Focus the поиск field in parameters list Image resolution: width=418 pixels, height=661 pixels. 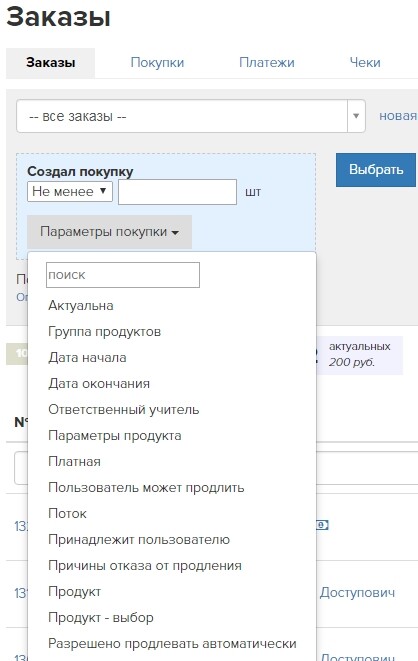coord(123,275)
